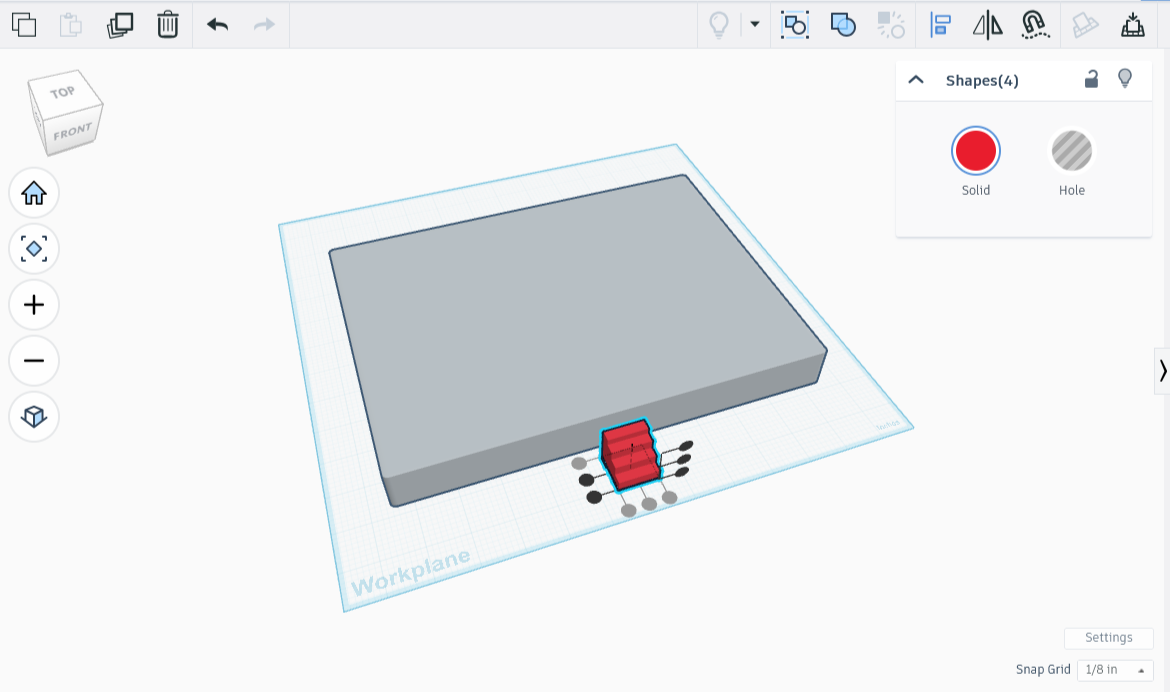Click the Solid label
This screenshot has height=692, width=1170.
click(975, 190)
